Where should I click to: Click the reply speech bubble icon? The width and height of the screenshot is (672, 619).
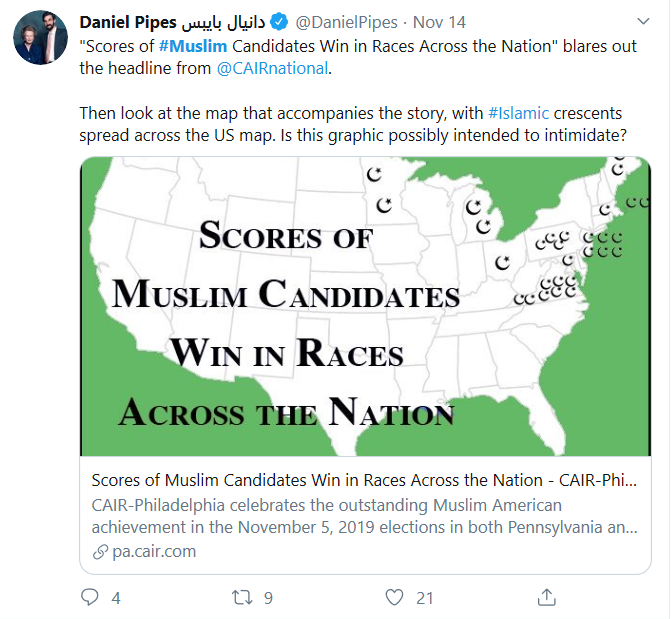(x=91, y=597)
